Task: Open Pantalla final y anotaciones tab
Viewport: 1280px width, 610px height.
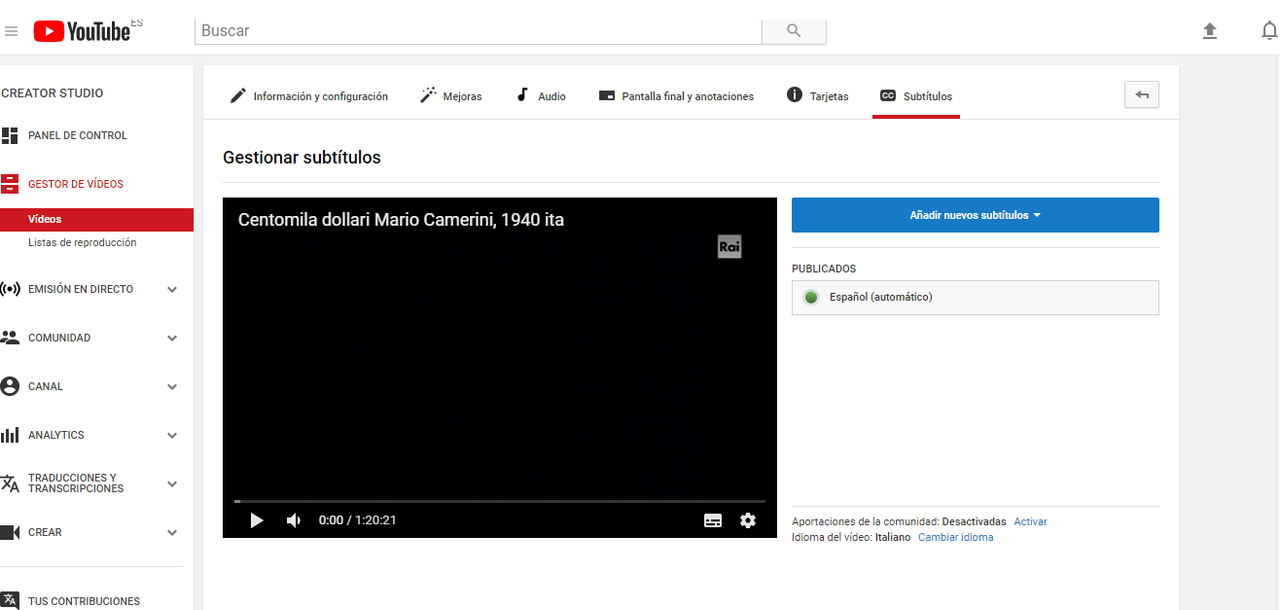Action: (676, 96)
